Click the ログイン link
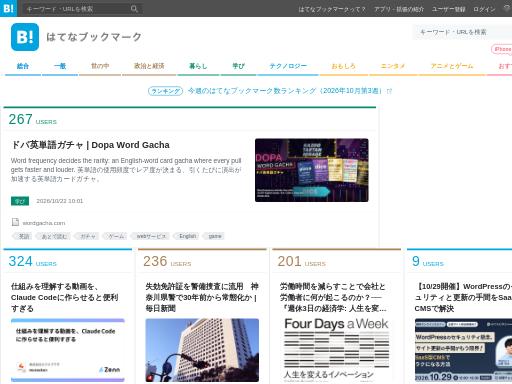 (484, 9)
